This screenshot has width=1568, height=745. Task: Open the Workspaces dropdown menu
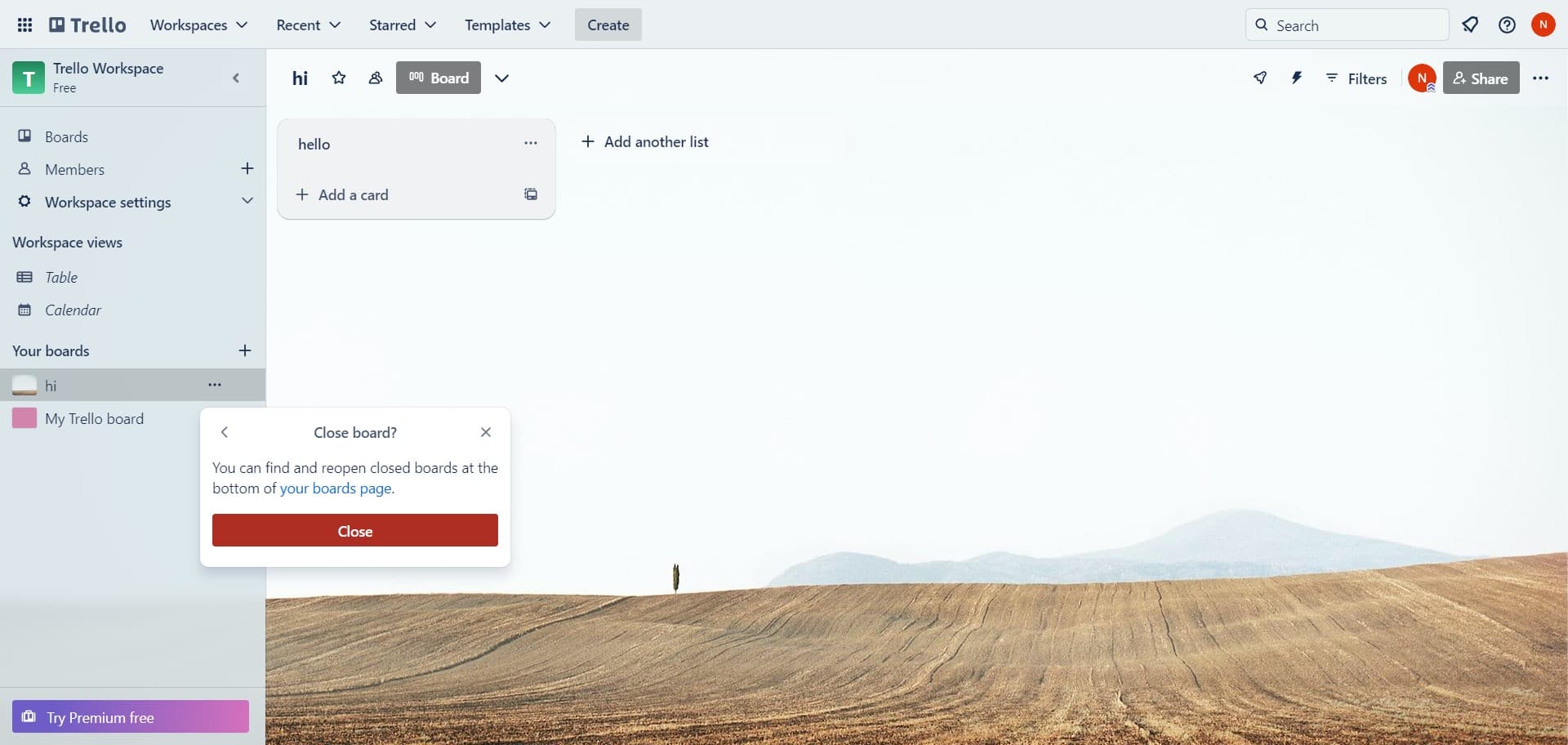pyautogui.click(x=198, y=25)
